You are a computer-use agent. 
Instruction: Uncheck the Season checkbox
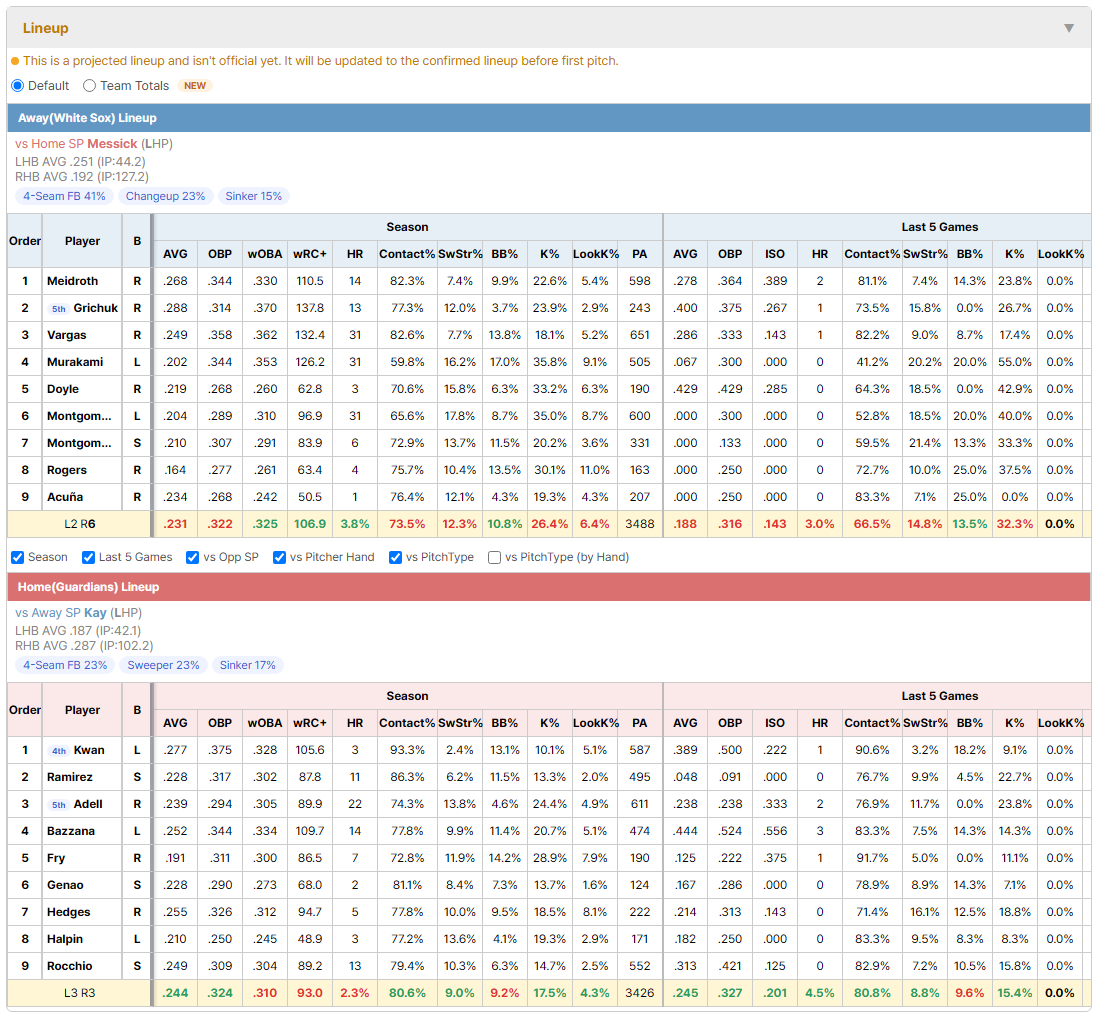[x=18, y=557]
